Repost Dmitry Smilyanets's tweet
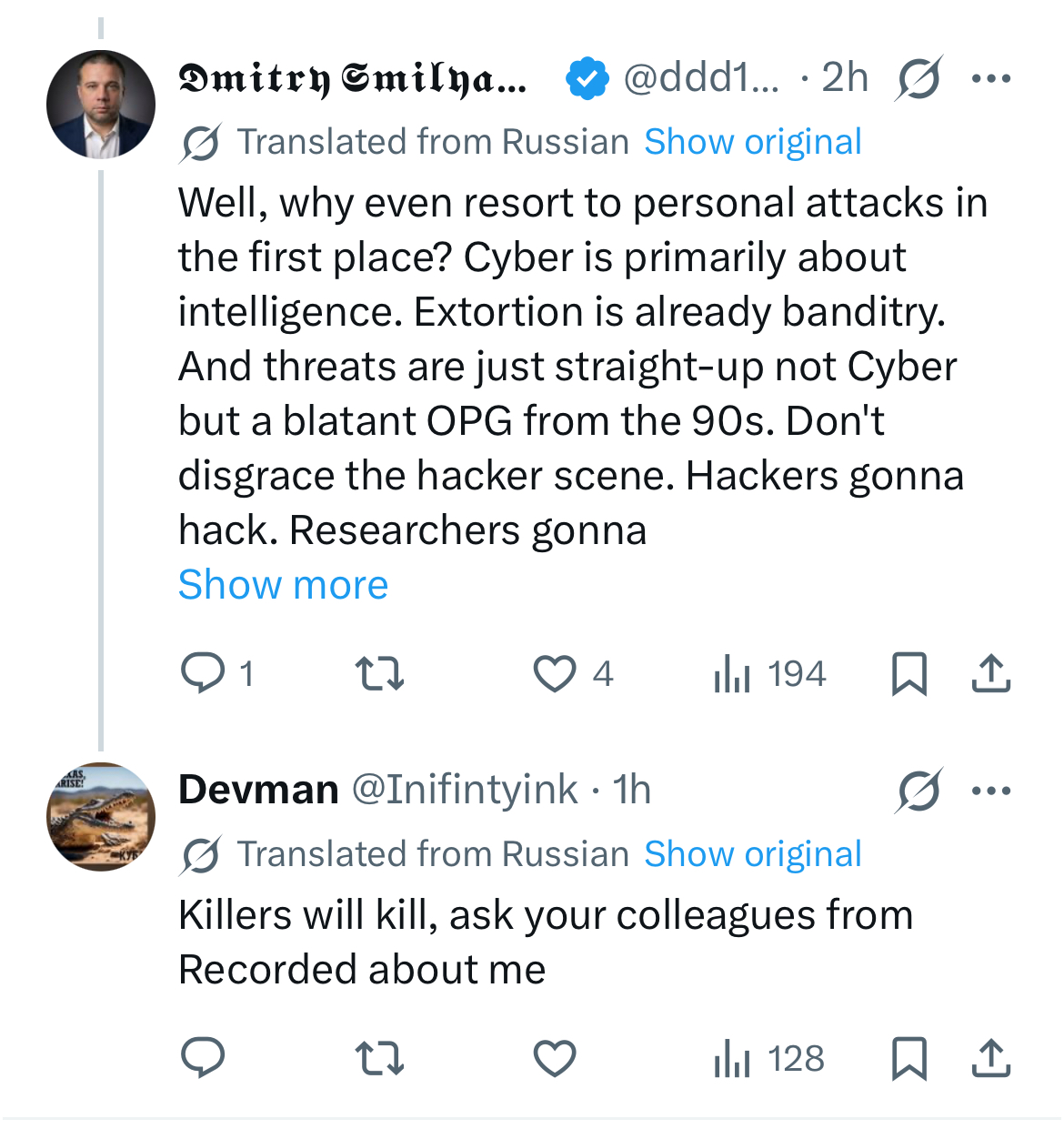Viewport: 1064px width, 1129px height. (x=379, y=673)
